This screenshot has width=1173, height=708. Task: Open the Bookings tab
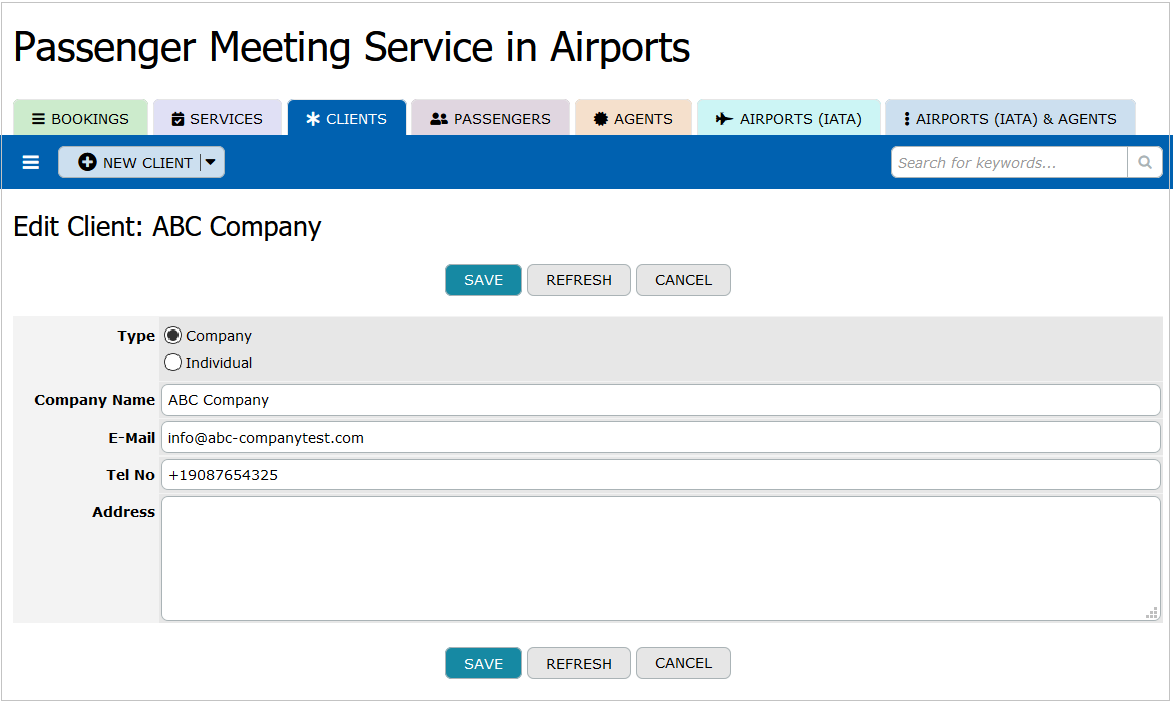pyautogui.click(x=80, y=119)
